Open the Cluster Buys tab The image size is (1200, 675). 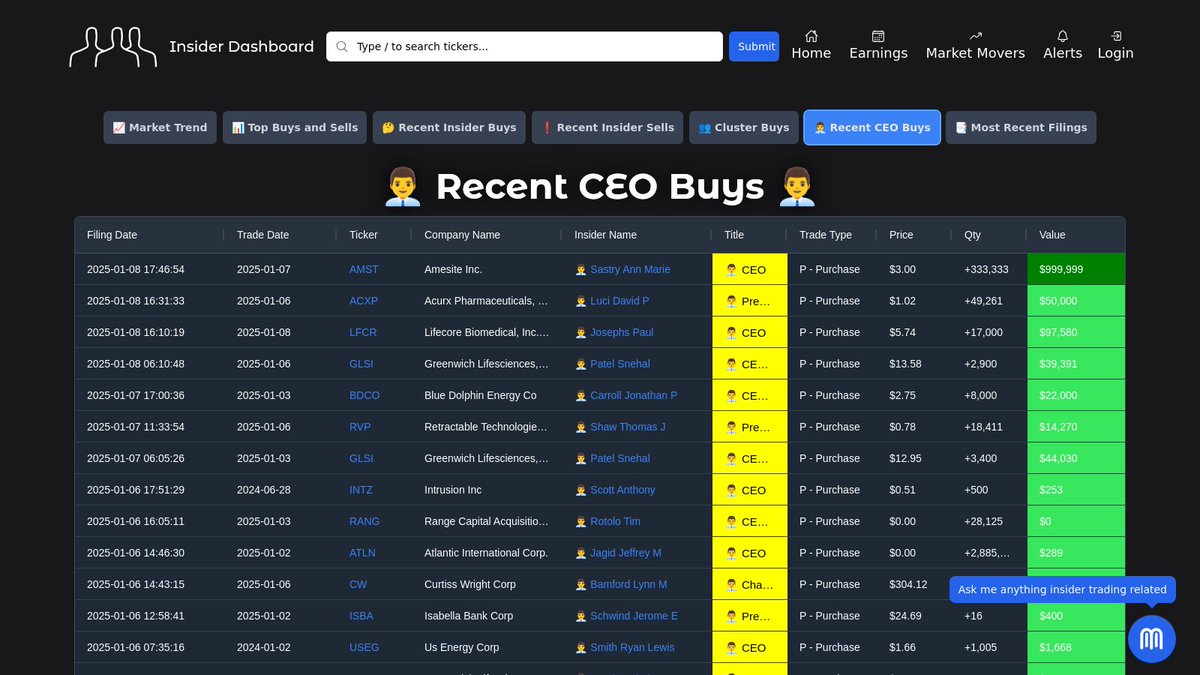[x=744, y=127]
